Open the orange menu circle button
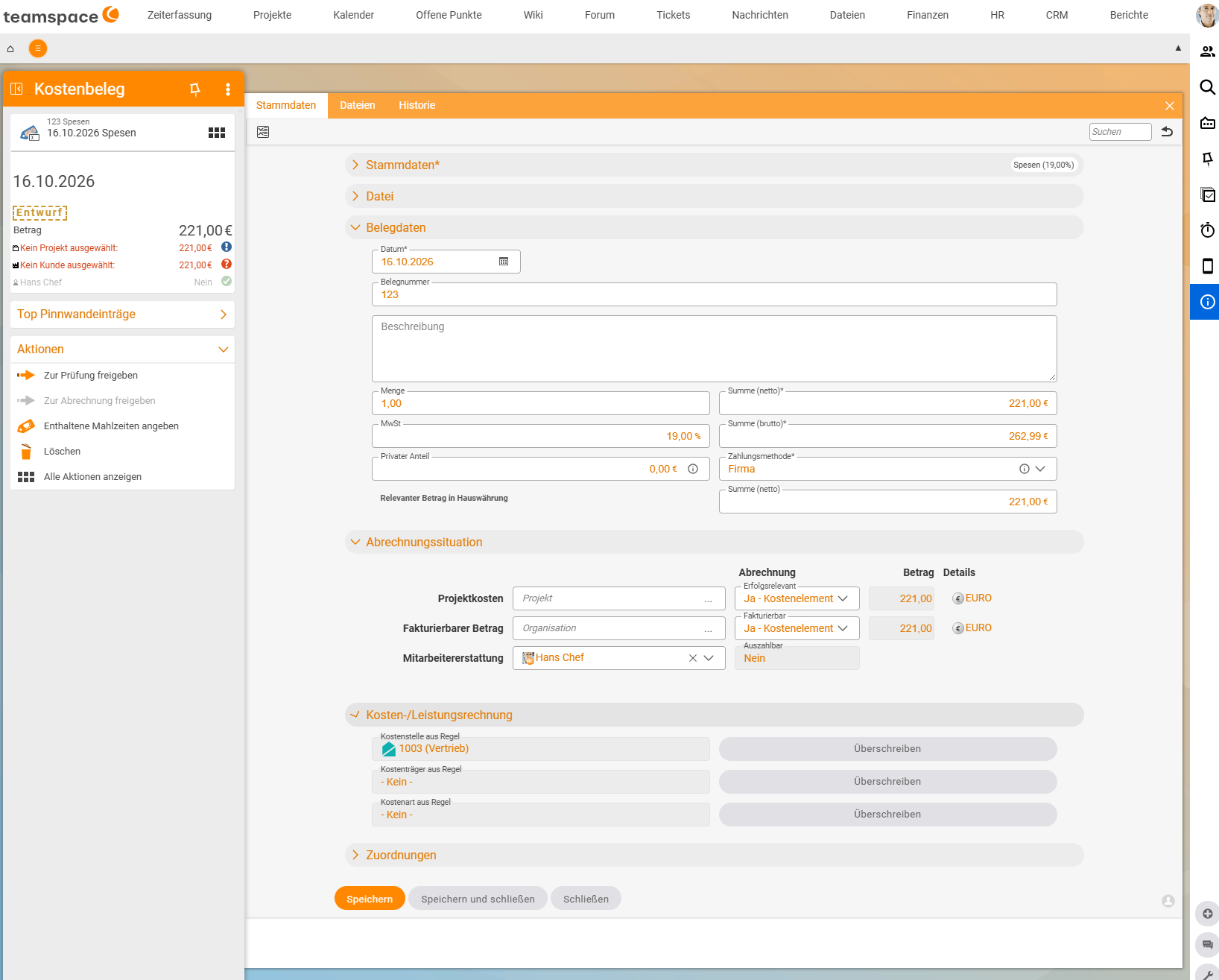 point(38,48)
